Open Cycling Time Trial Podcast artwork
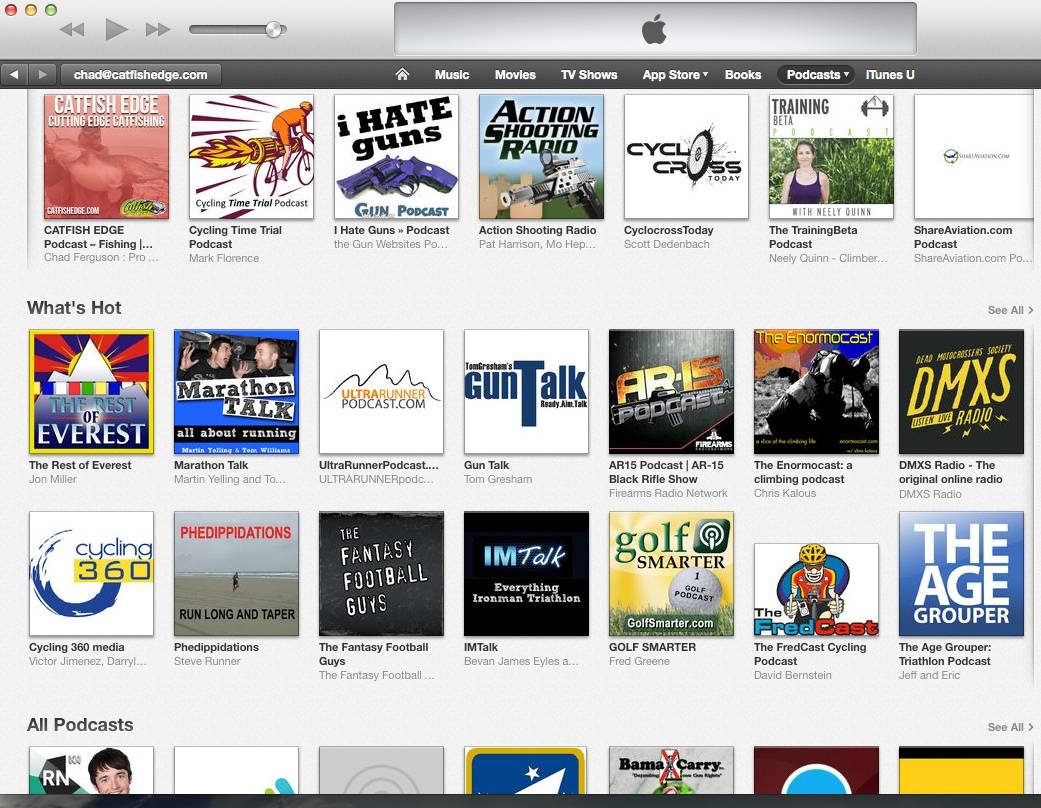The image size is (1041, 808). [251, 157]
